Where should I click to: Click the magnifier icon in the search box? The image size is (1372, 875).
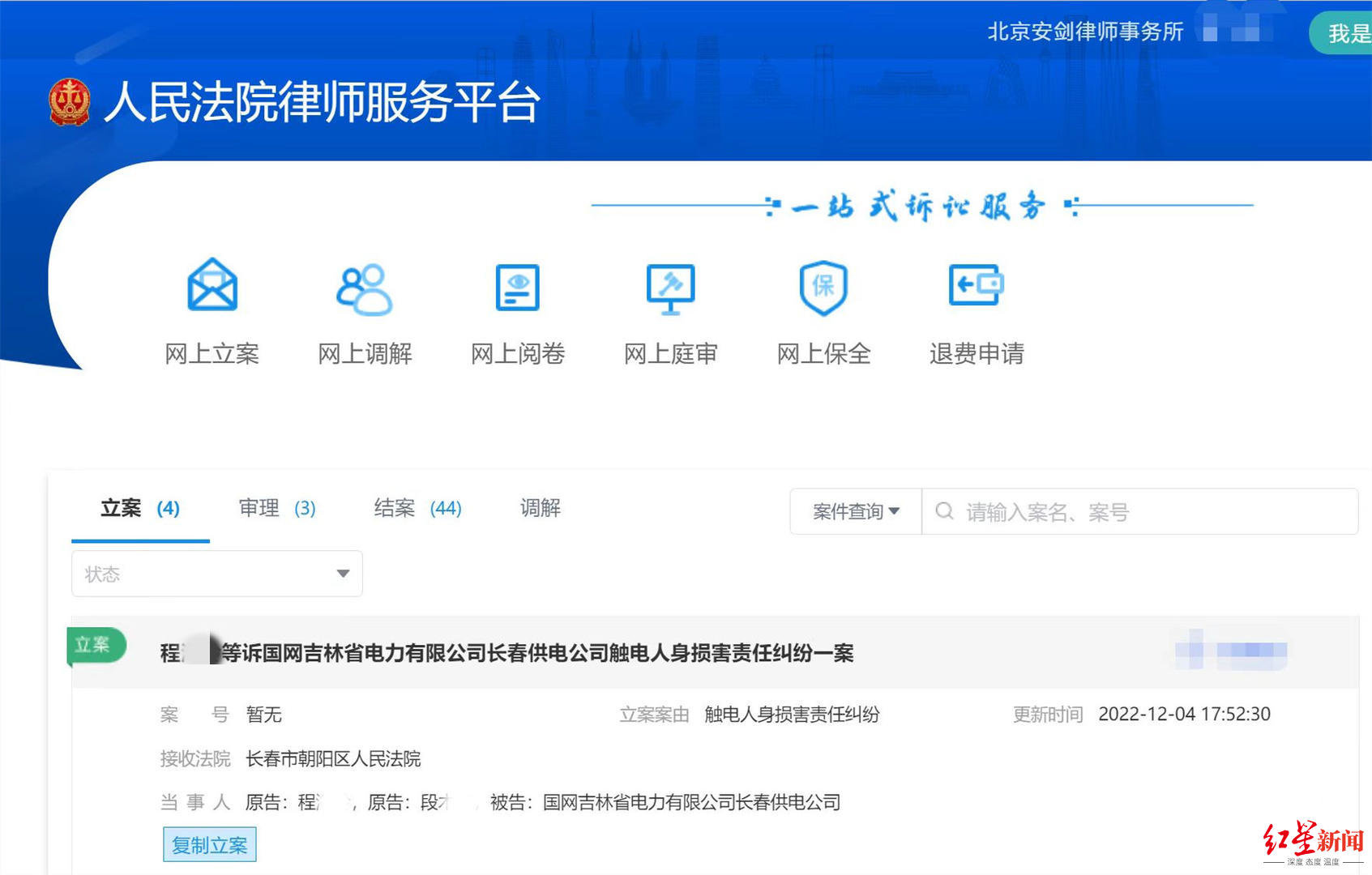pos(944,511)
